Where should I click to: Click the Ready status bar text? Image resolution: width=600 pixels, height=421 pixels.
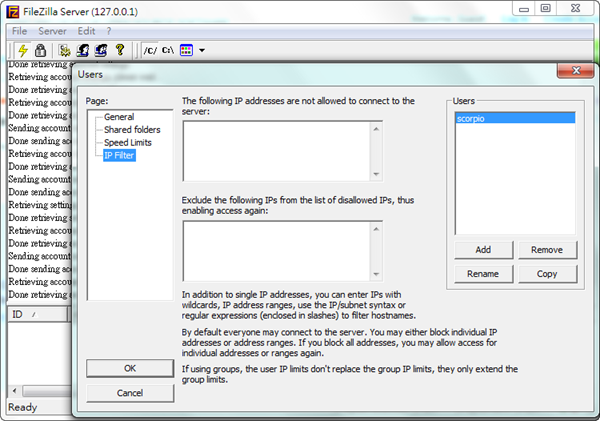point(23,407)
